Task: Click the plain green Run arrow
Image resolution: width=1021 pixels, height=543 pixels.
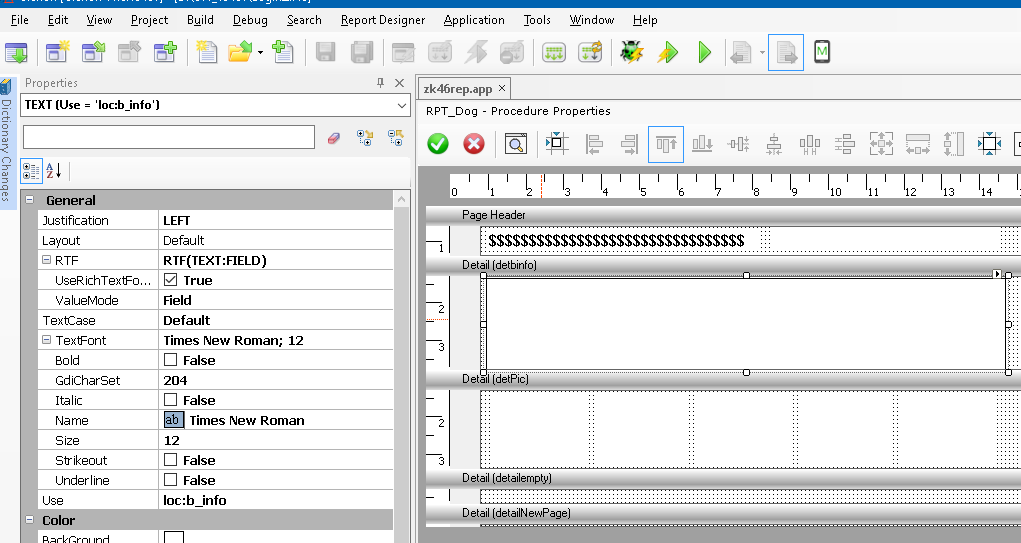Action: (x=704, y=52)
